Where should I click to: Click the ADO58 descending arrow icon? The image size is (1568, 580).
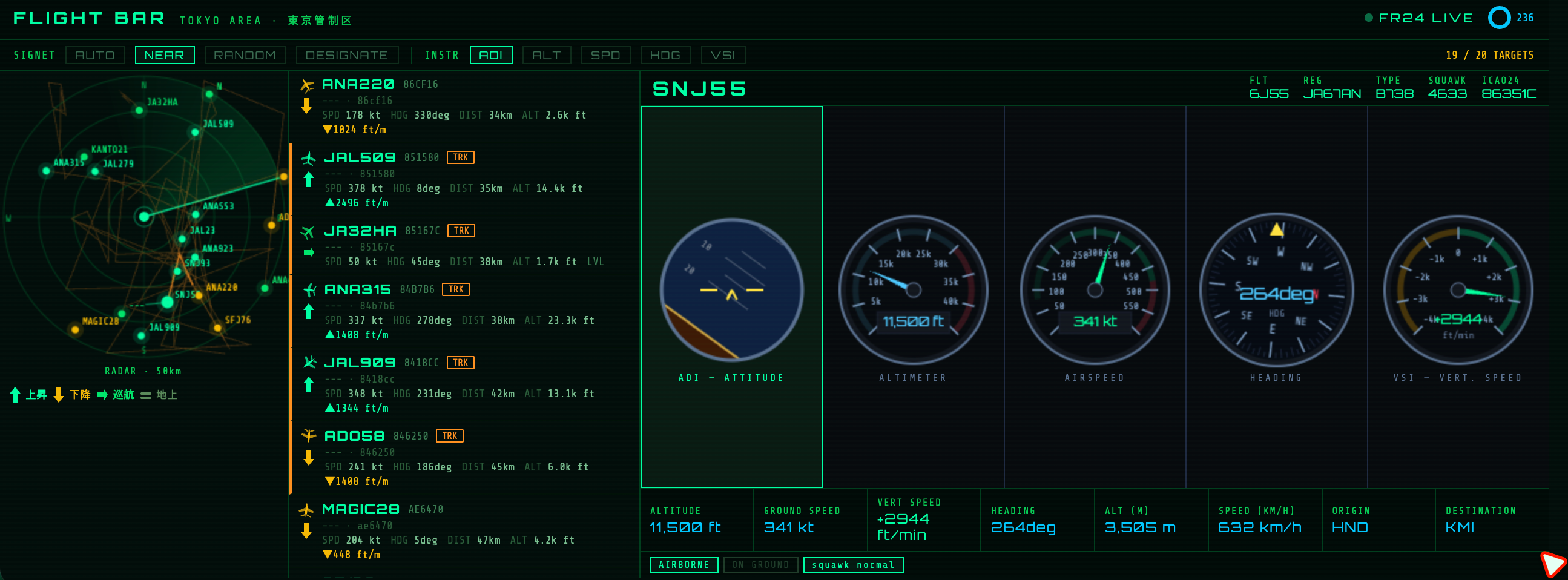coord(309,458)
